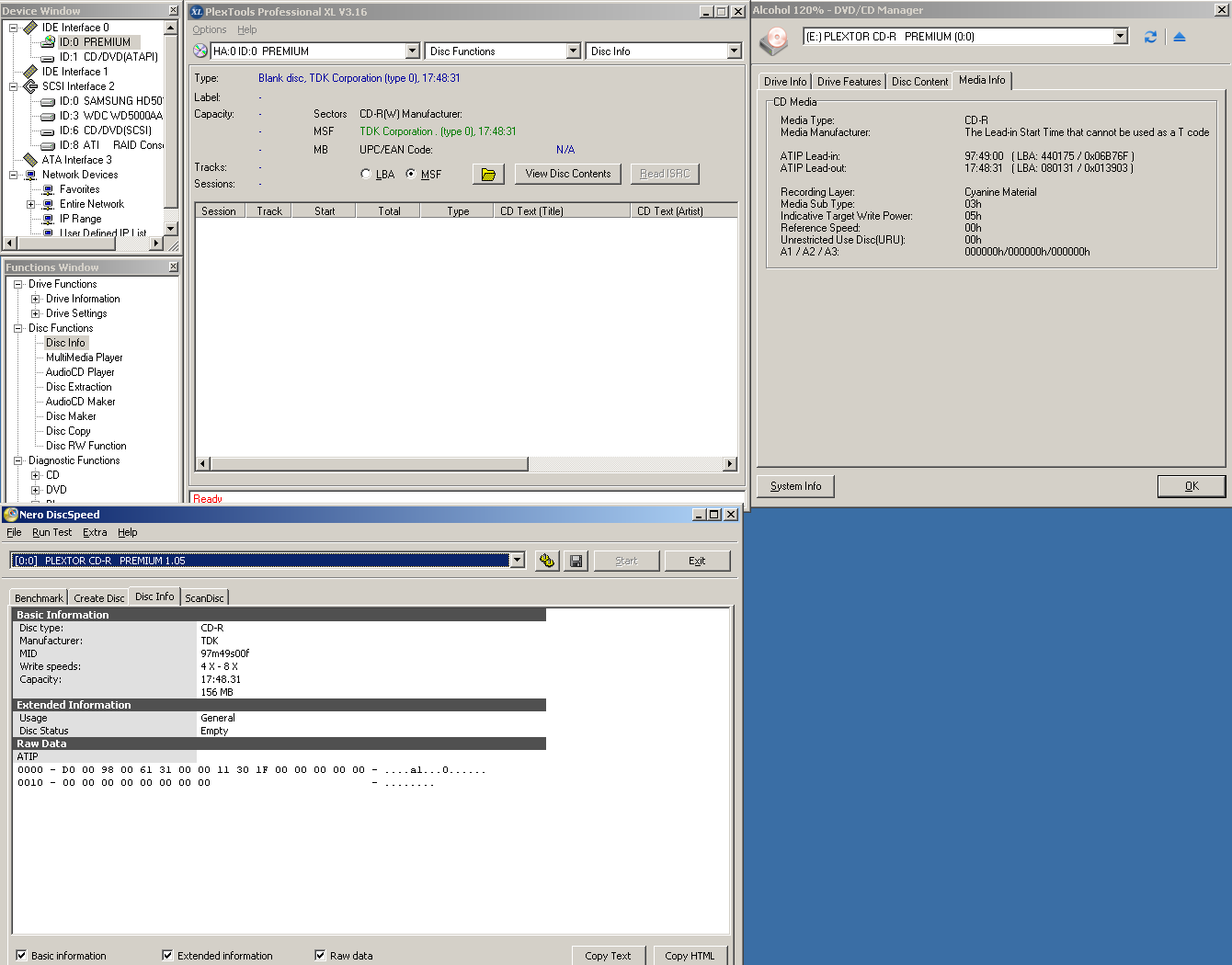Select the ID:6 CD/DVD(SCSI) drive icon
This screenshot has height=965, width=1232.
tap(48, 131)
